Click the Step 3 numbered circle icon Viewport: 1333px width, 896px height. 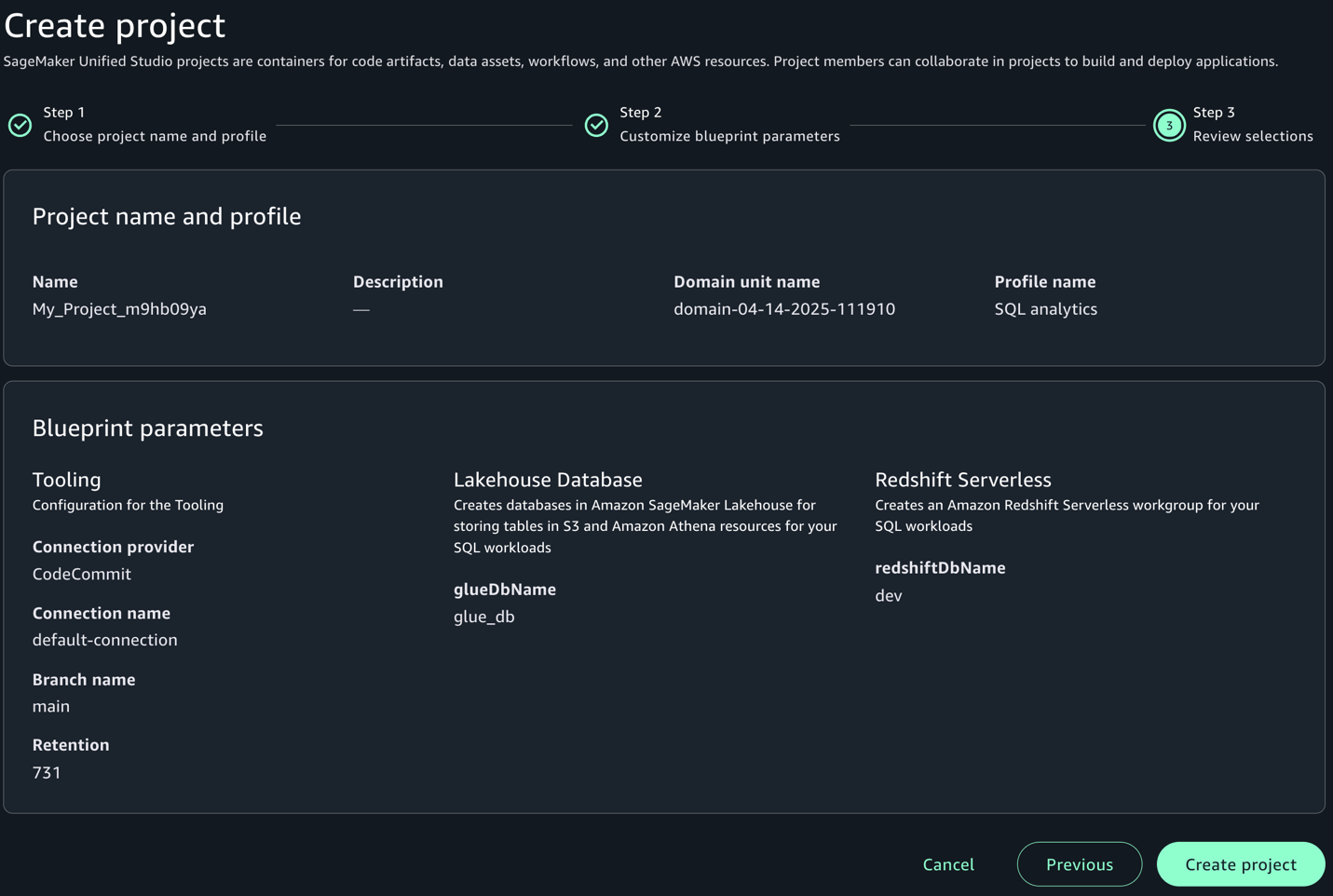(x=1169, y=125)
